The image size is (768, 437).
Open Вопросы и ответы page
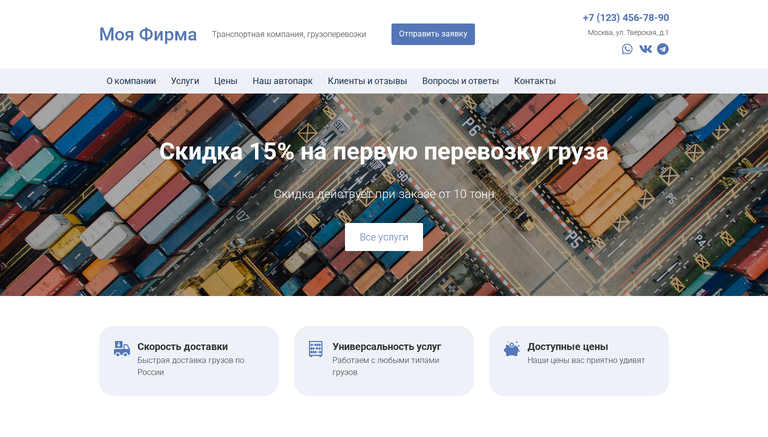click(460, 81)
